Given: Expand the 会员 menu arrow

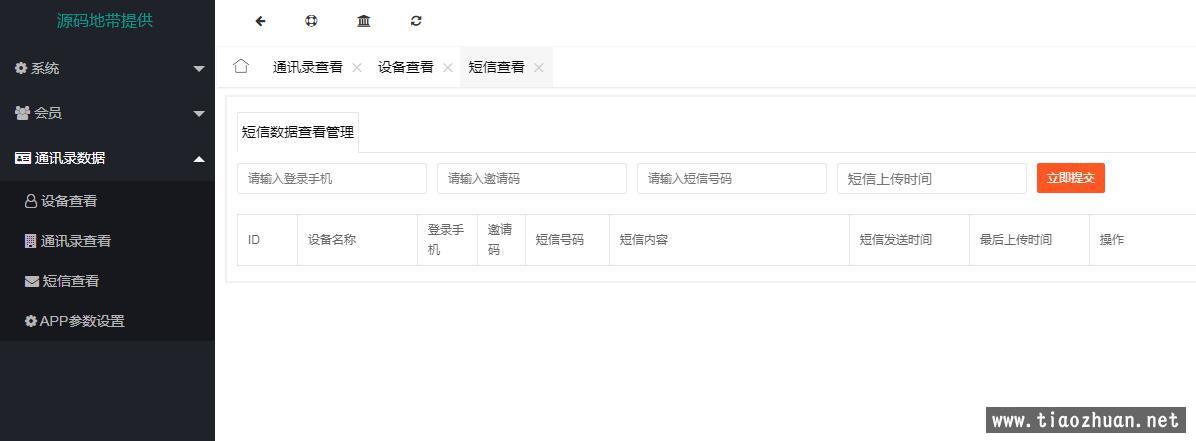Looking at the screenshot, I should point(199,114).
